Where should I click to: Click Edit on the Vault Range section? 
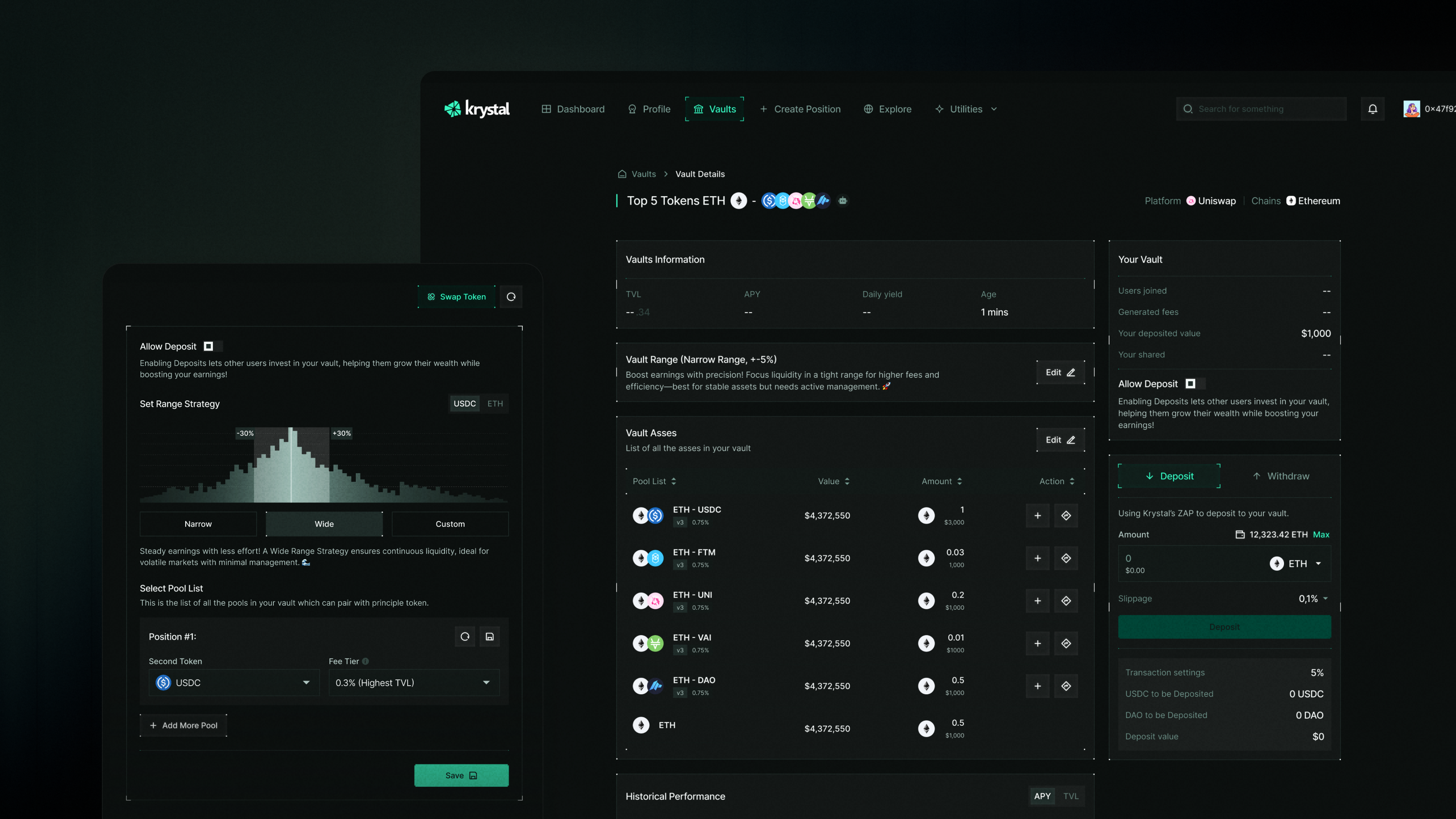[x=1060, y=373]
